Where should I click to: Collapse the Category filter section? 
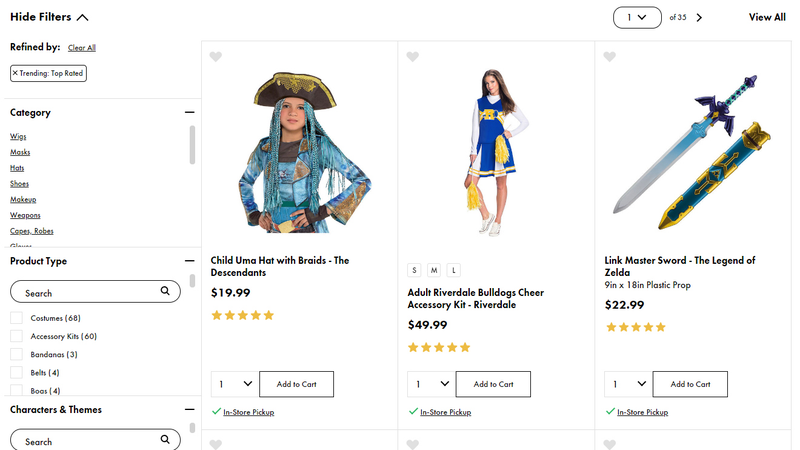click(190, 112)
